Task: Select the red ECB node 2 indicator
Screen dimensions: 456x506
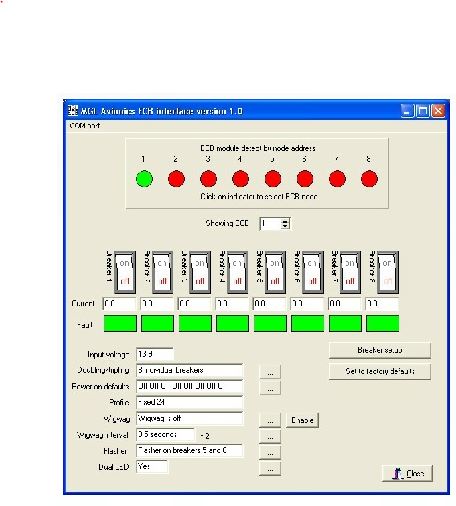Action: (176, 178)
